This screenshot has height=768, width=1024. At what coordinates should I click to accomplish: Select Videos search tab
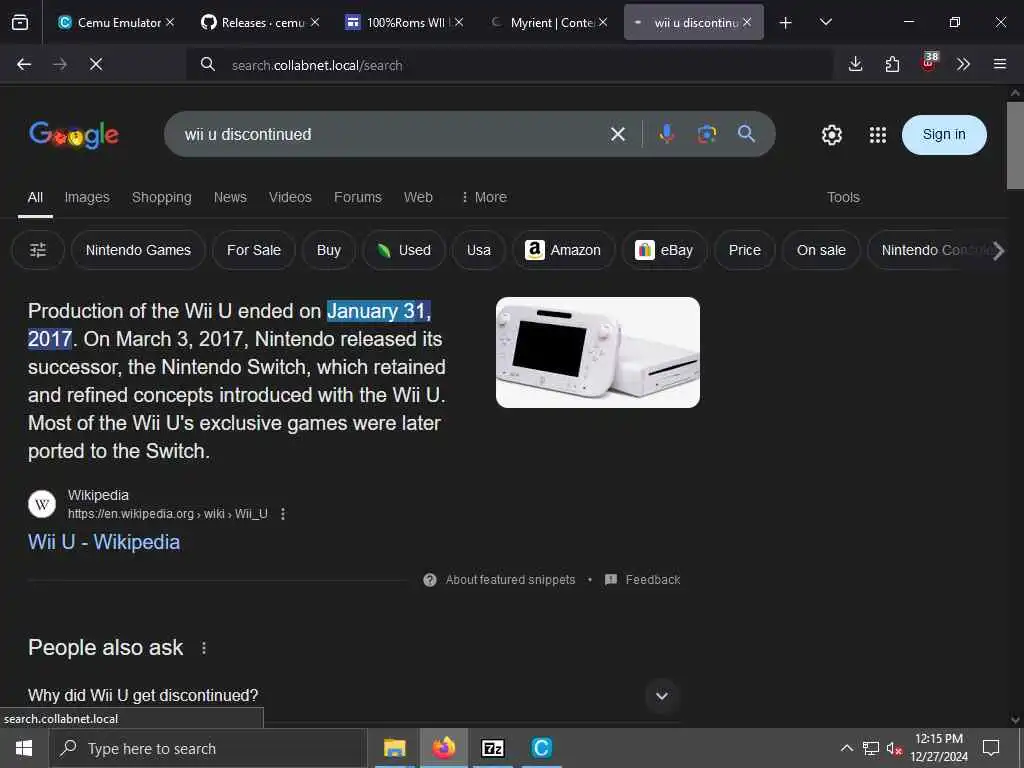tap(290, 197)
